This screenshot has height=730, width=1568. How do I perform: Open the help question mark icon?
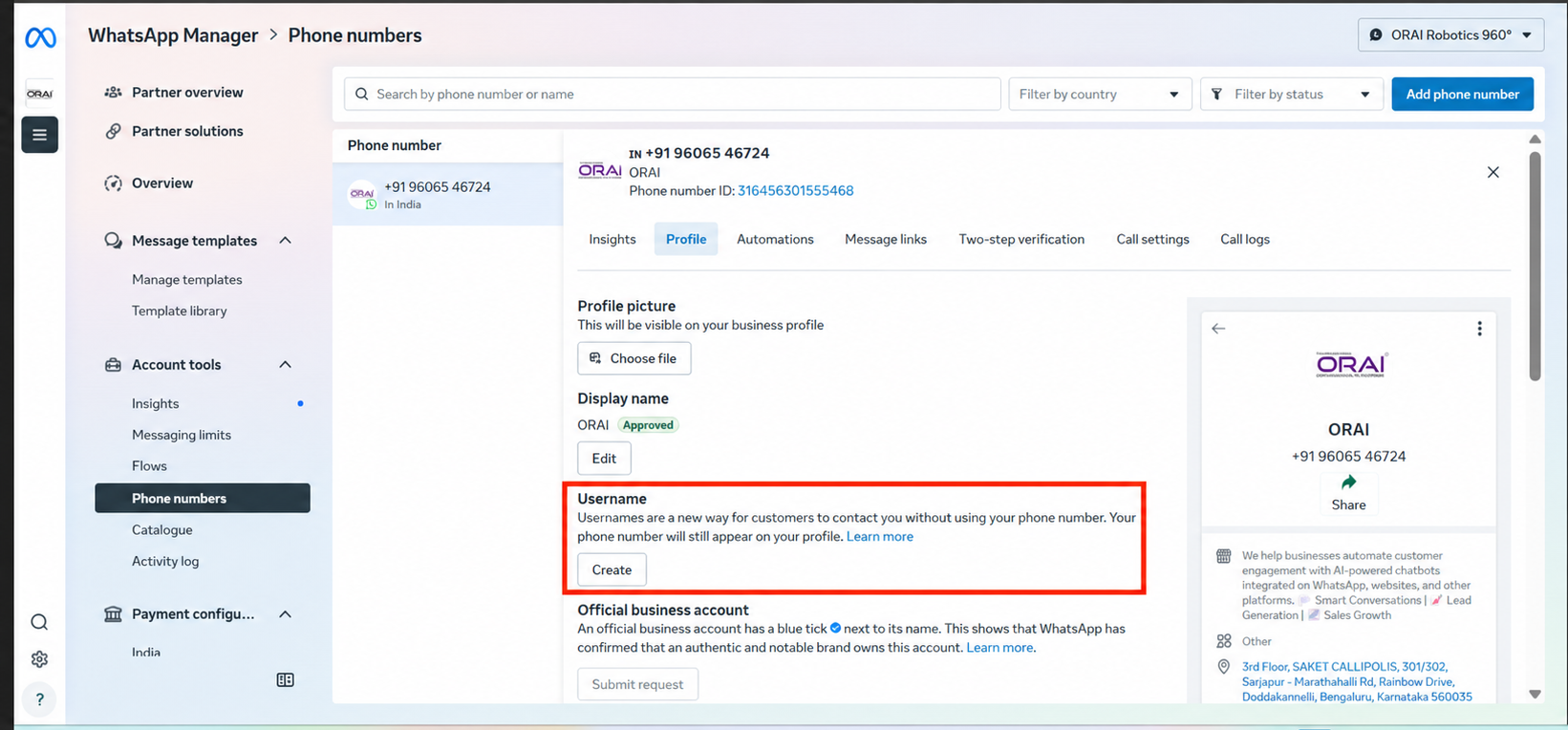[39, 698]
